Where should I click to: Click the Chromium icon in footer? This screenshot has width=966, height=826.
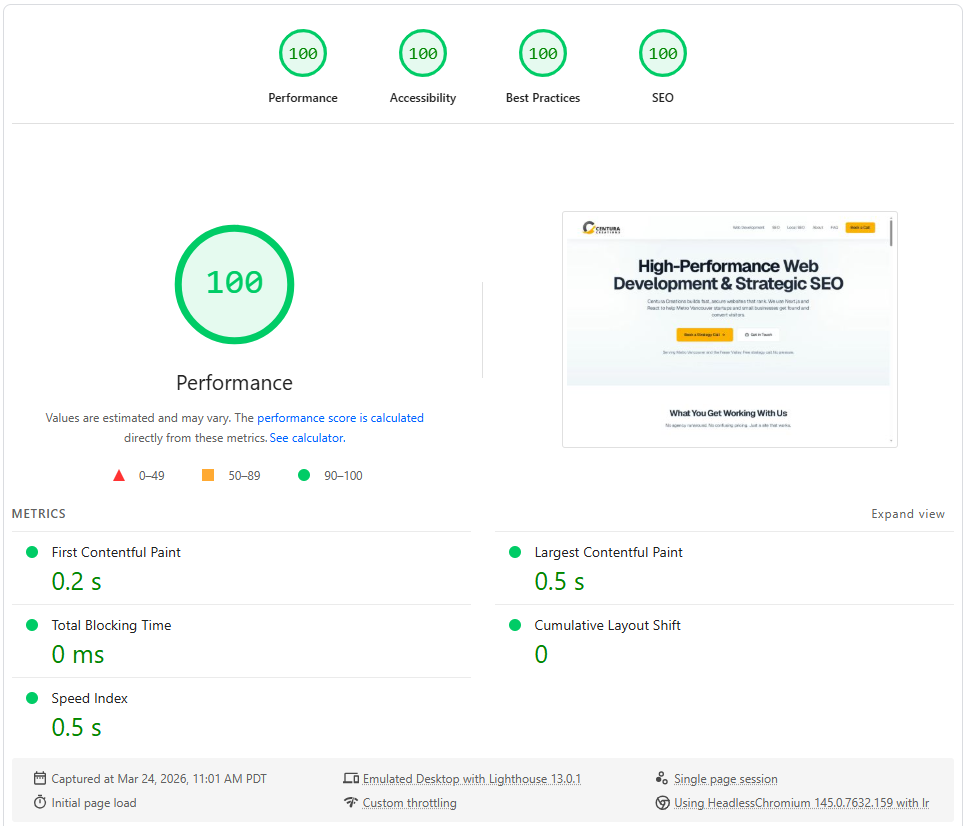[661, 802]
